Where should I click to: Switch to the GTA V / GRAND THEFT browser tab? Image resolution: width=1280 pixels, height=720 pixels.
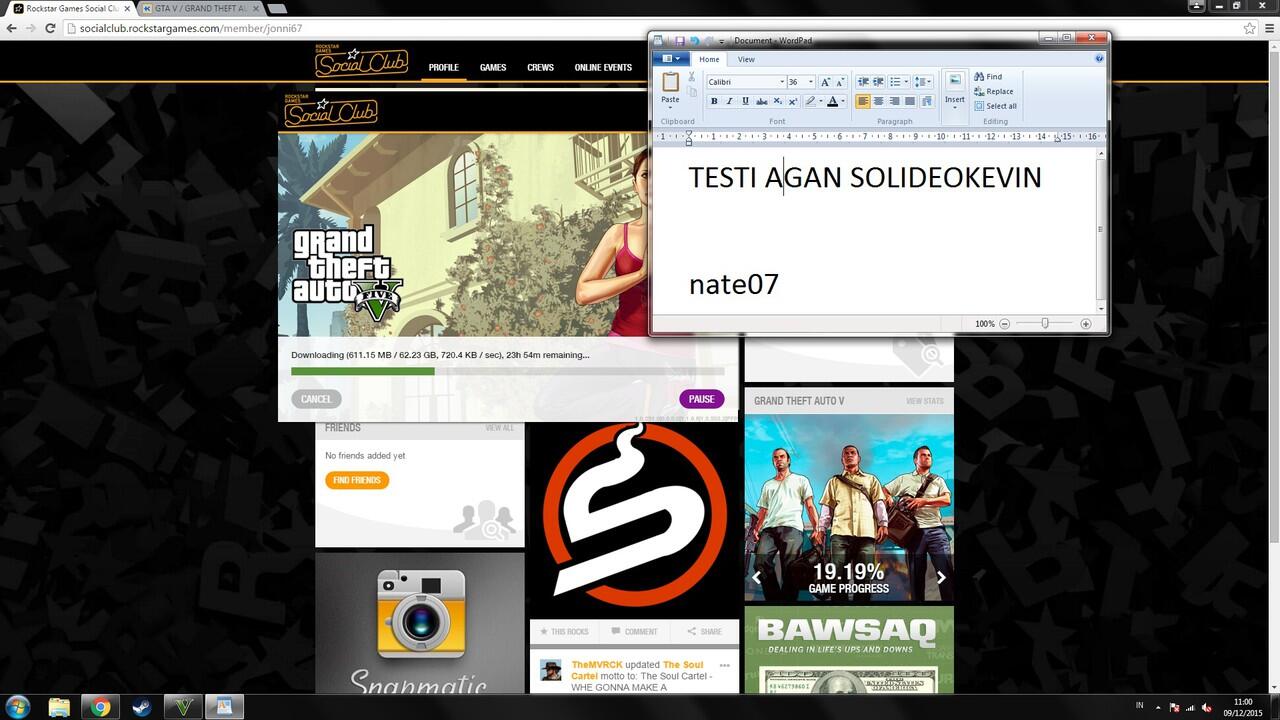point(201,8)
